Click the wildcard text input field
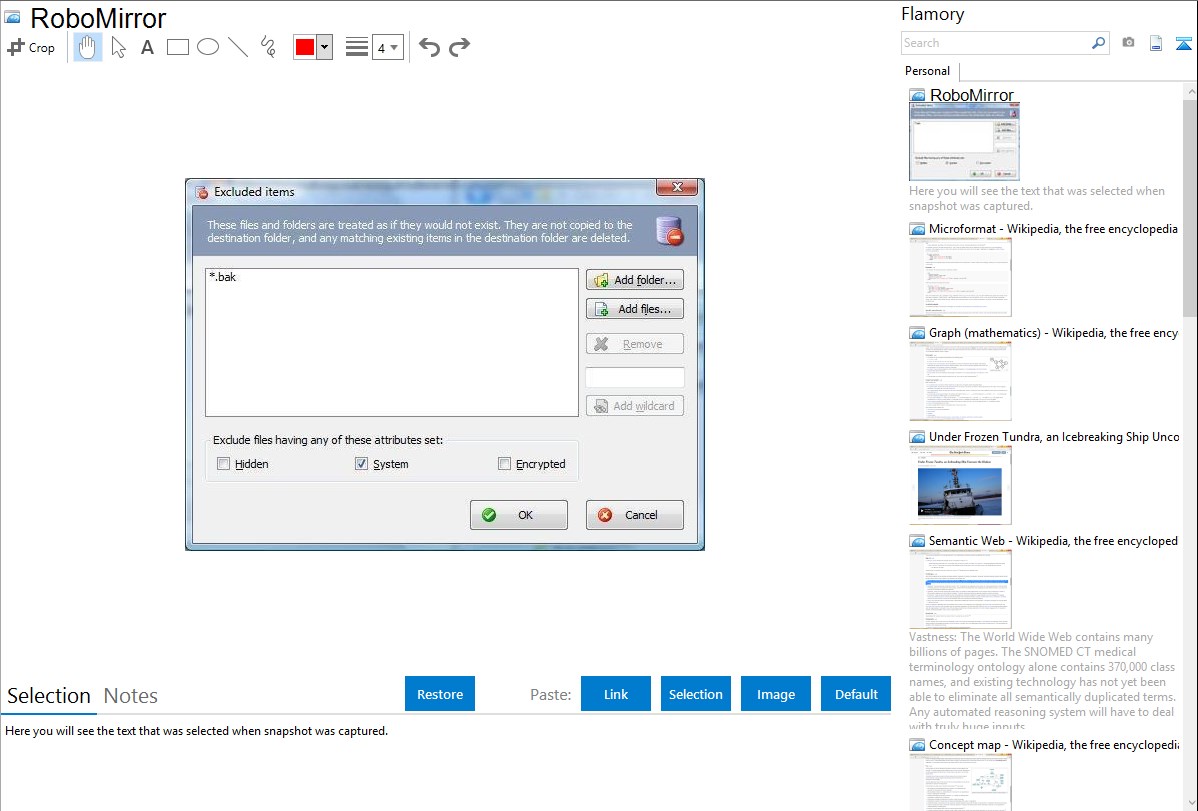 [x=635, y=377]
